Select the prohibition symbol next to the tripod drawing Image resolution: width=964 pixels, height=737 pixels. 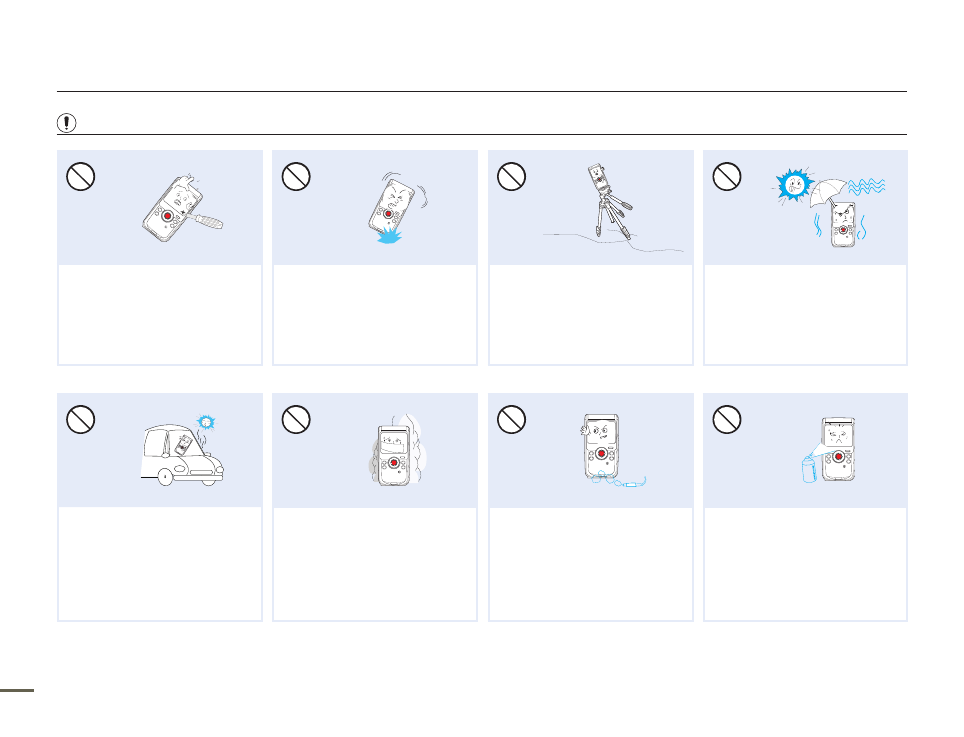pos(512,176)
